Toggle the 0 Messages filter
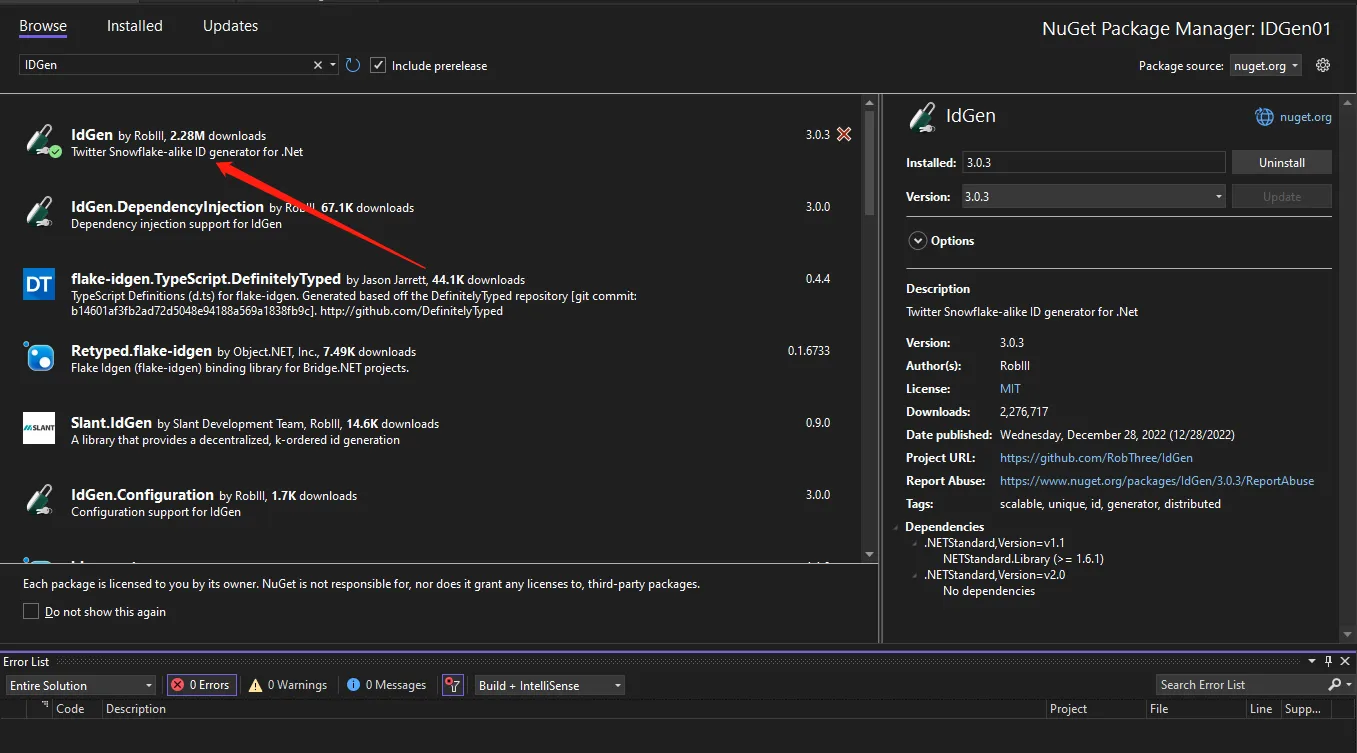Screen dimensions: 1357x753 (x=386, y=685)
